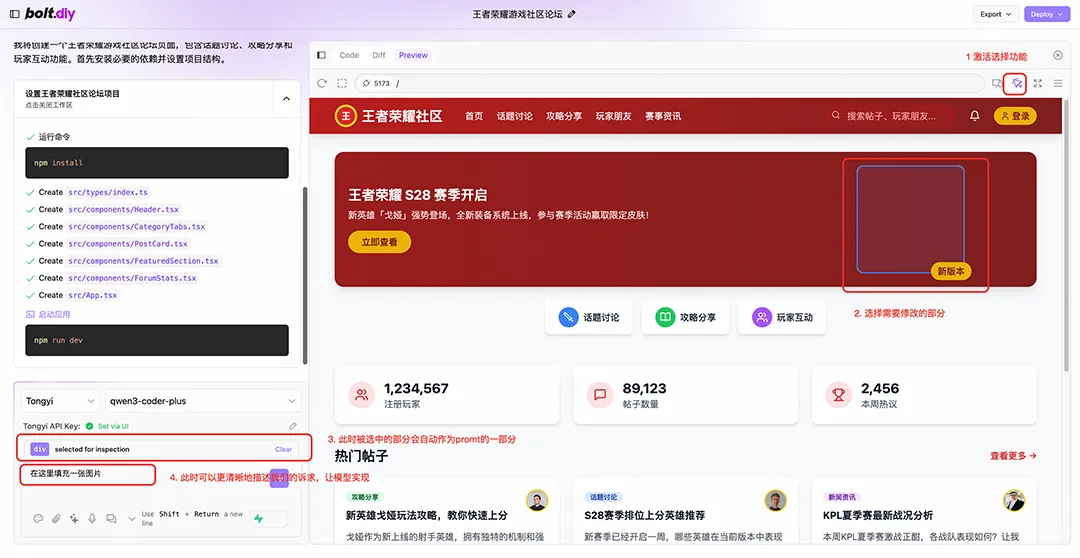Click author avatar on the S28 post
Viewport: 1080px width, 558px height.
coord(776,501)
